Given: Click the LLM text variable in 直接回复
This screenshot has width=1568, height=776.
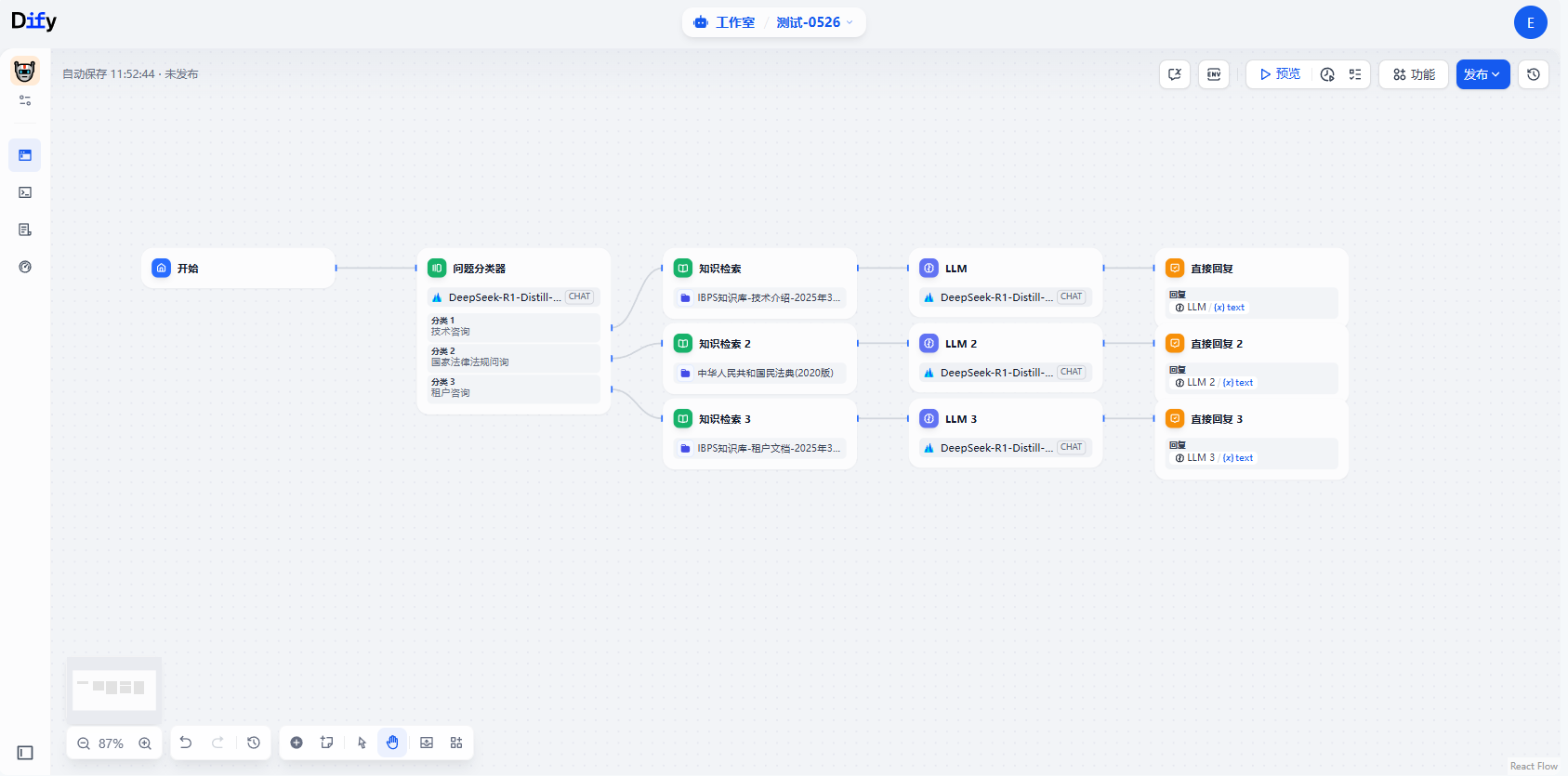Looking at the screenshot, I should point(1210,308).
